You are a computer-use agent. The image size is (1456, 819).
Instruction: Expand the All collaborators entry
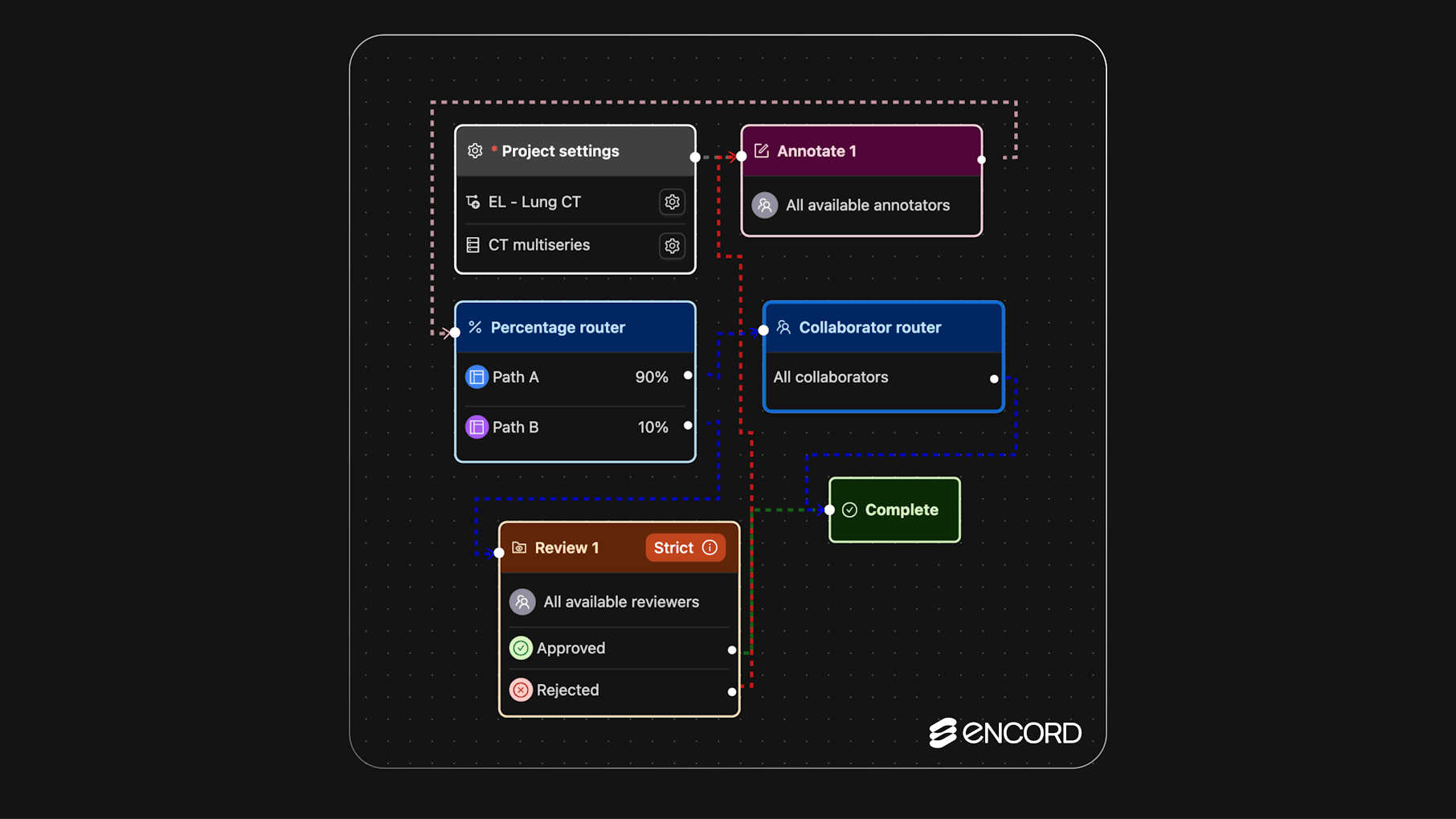tap(830, 376)
